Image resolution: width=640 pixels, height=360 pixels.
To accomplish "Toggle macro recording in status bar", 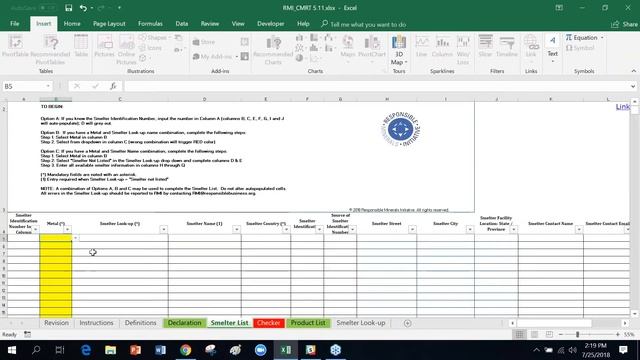I will coord(27,334).
